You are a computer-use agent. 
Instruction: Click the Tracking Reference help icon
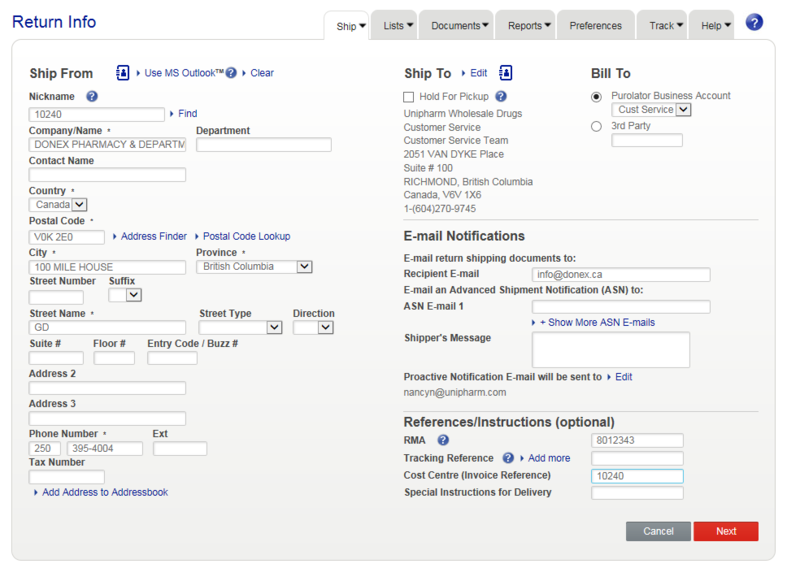[x=508, y=458]
